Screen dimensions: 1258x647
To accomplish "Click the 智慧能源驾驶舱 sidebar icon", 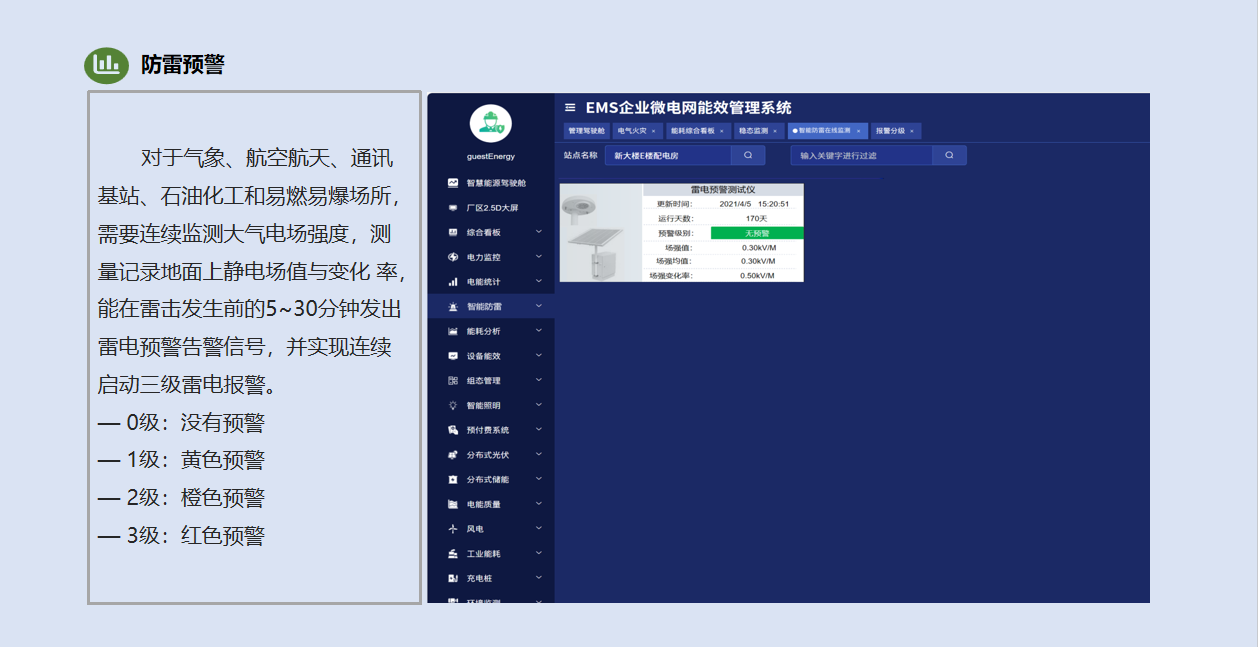I will 453,183.
